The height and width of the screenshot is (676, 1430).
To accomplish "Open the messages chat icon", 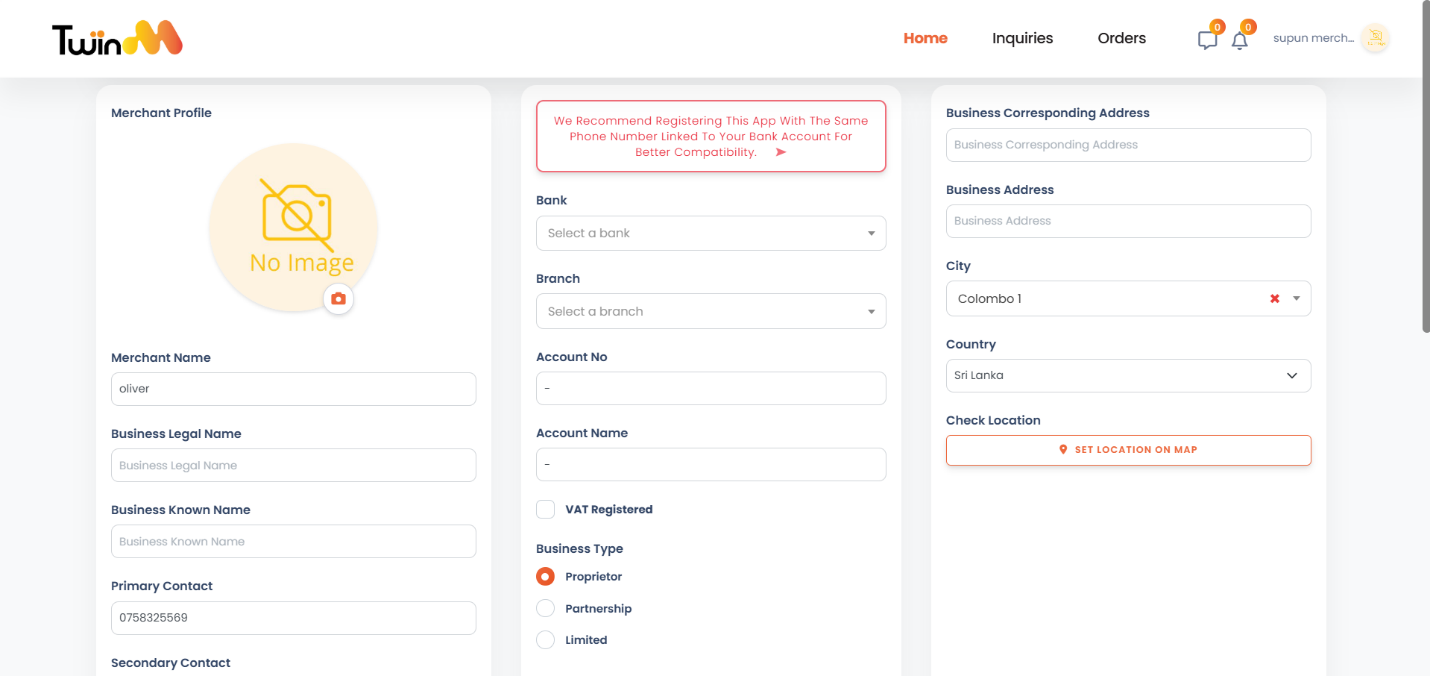I will (1206, 38).
